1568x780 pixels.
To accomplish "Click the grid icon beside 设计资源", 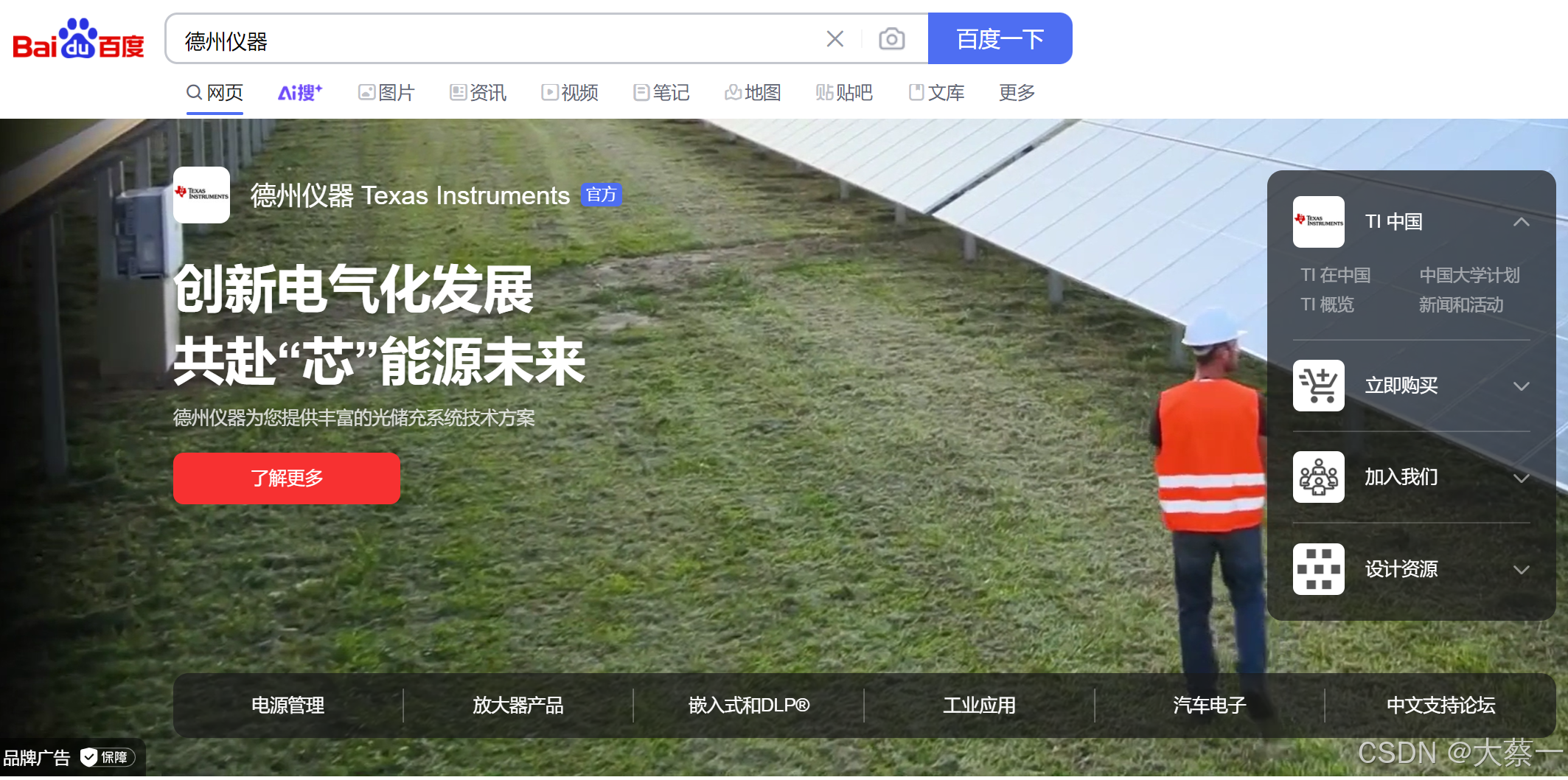I will coord(1317,568).
